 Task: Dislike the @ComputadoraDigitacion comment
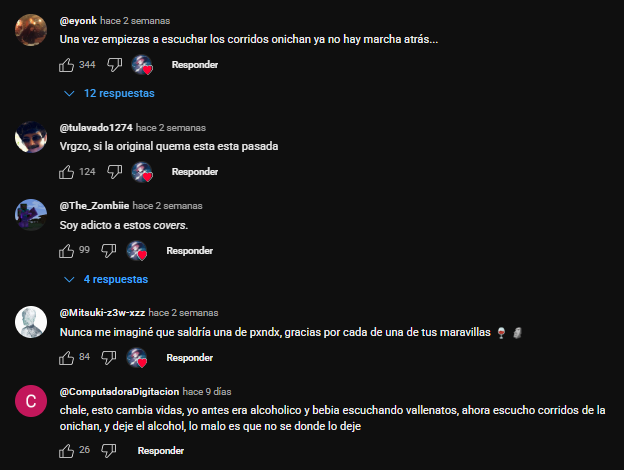pos(109,450)
